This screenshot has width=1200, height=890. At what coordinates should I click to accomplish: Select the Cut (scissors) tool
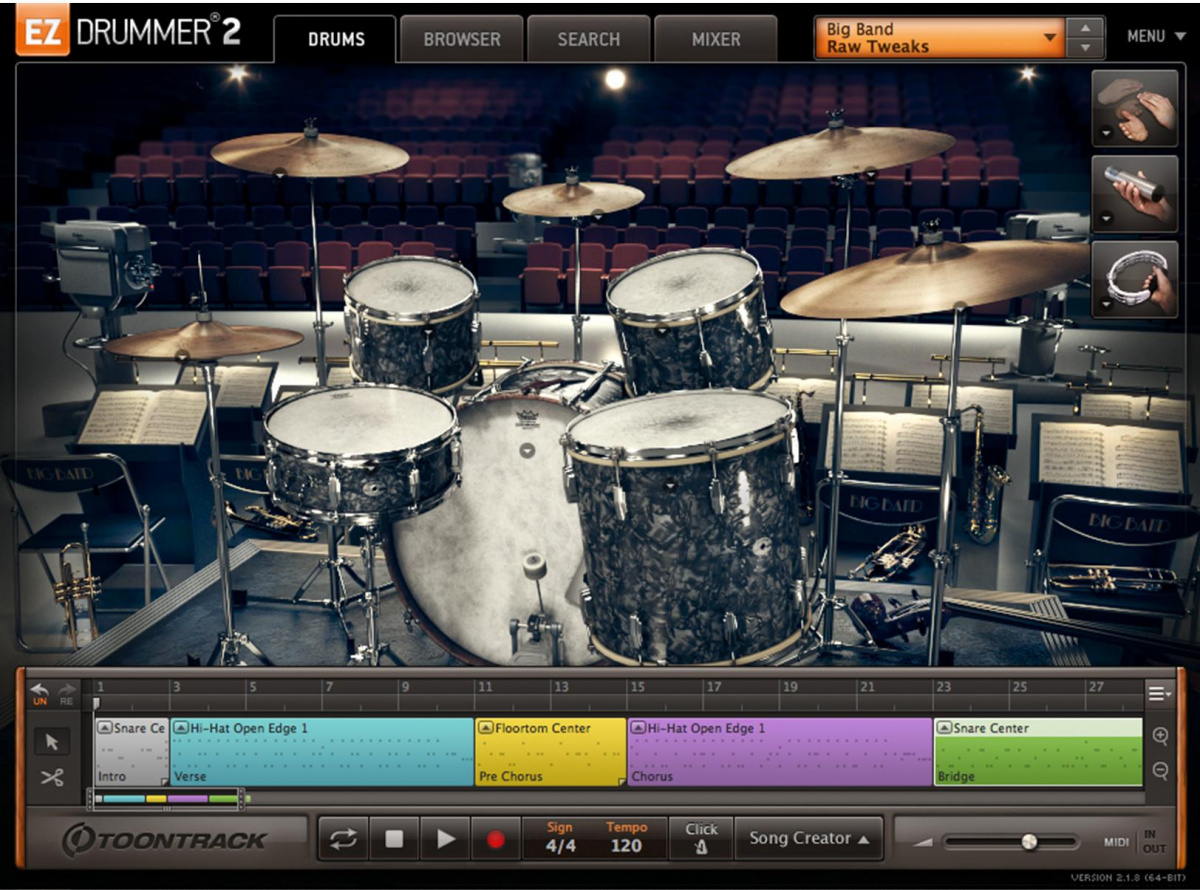pyautogui.click(x=52, y=774)
